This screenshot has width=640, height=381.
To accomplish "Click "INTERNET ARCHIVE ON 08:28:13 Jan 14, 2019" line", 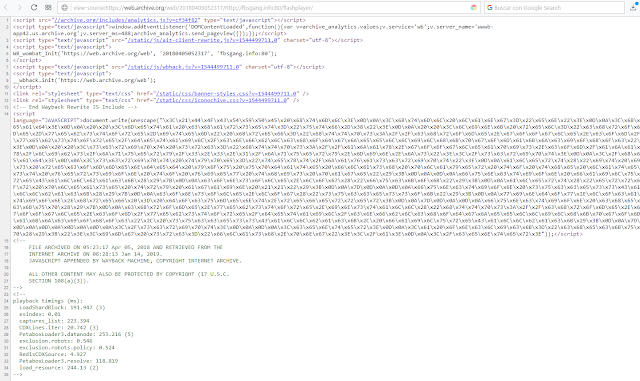I will [96, 254].
